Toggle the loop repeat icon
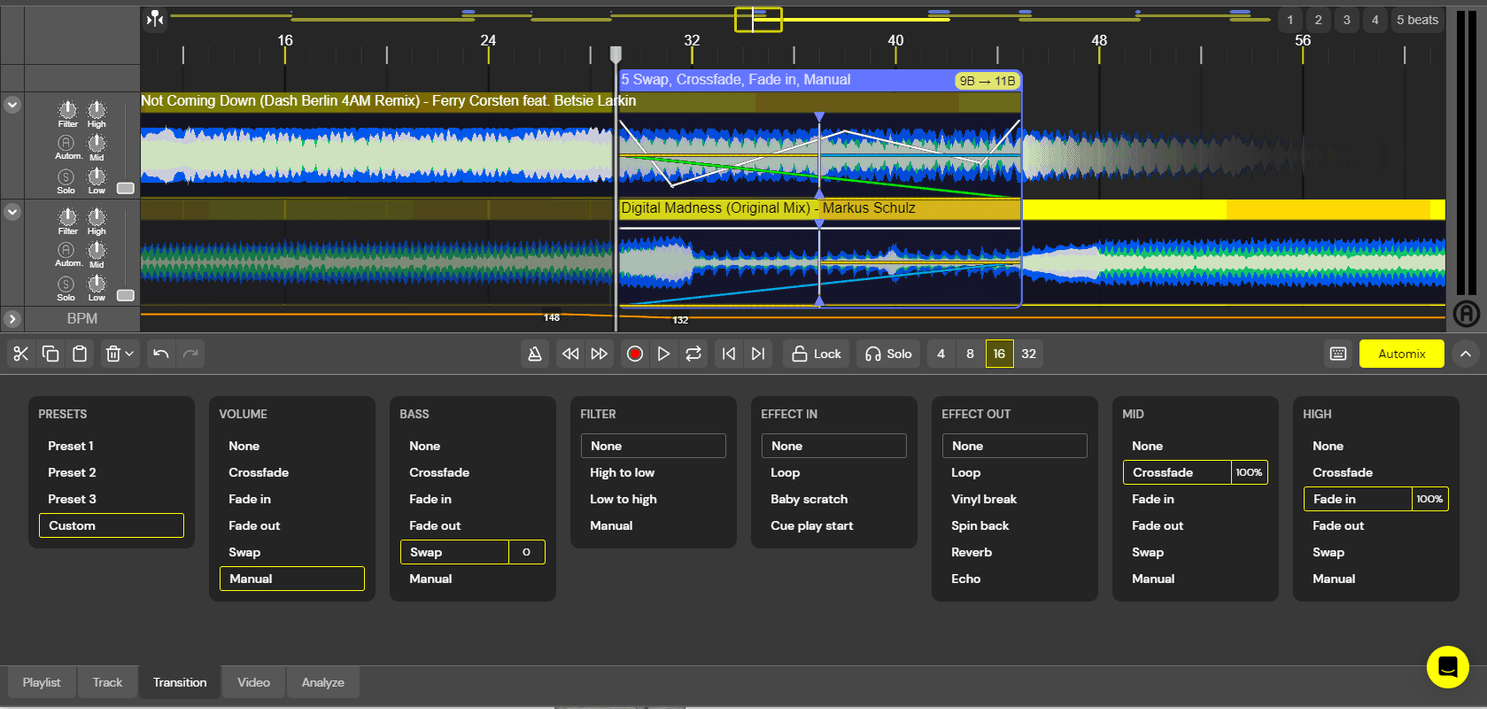 (693, 353)
